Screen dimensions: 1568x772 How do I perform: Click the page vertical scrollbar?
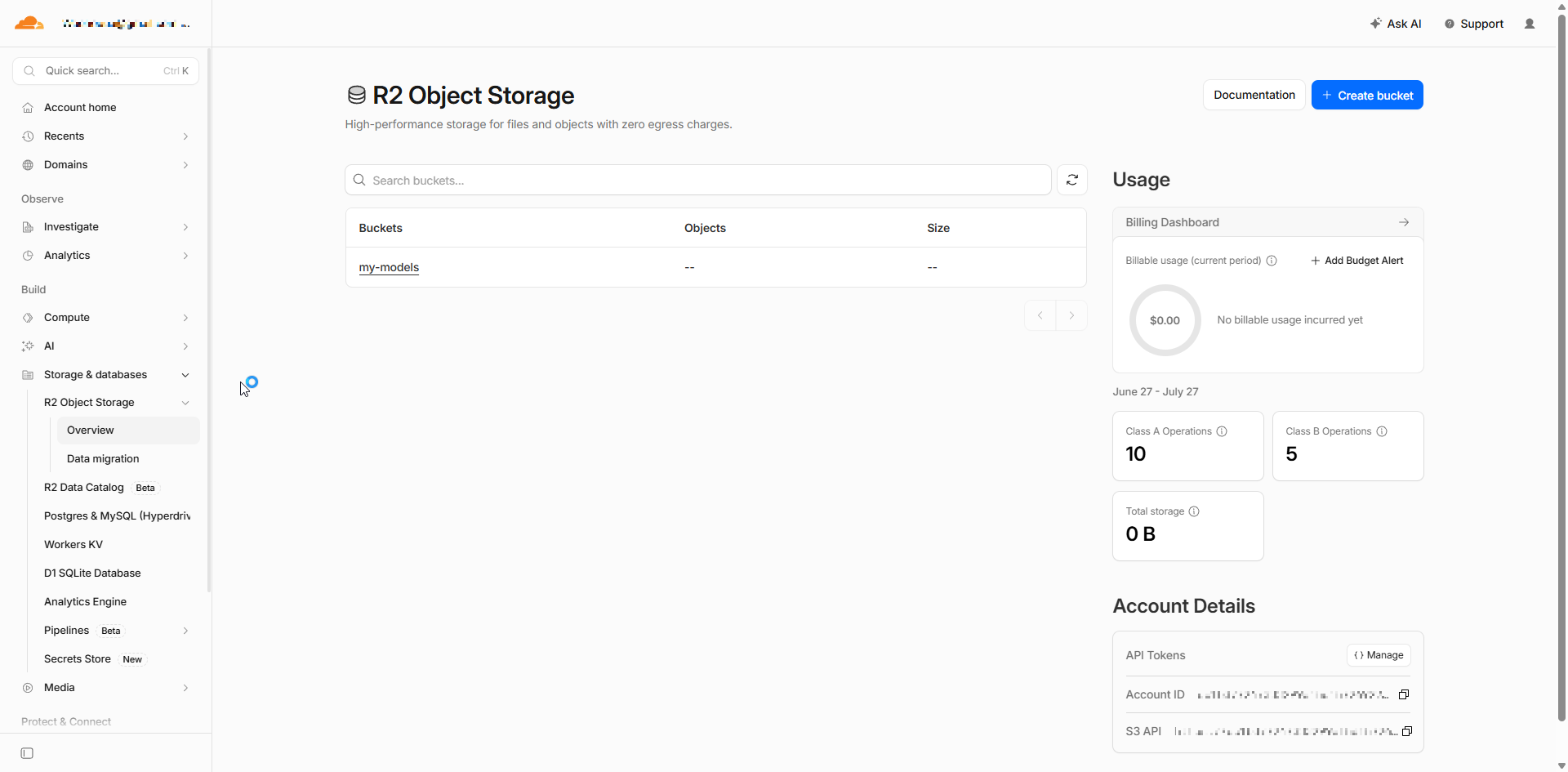(x=1561, y=368)
